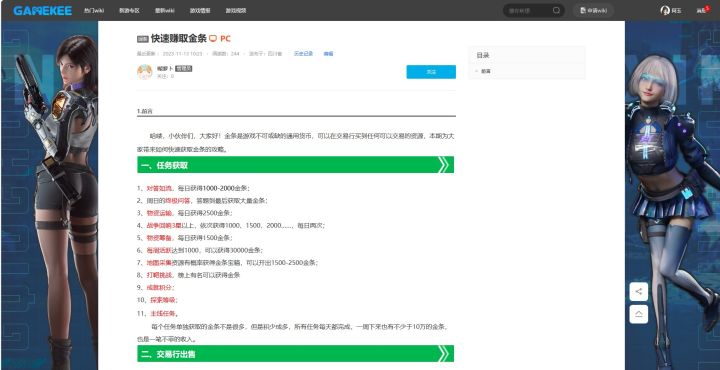Open the red 打靶挑战 link
The width and height of the screenshot is (720, 370).
[x=159, y=275]
